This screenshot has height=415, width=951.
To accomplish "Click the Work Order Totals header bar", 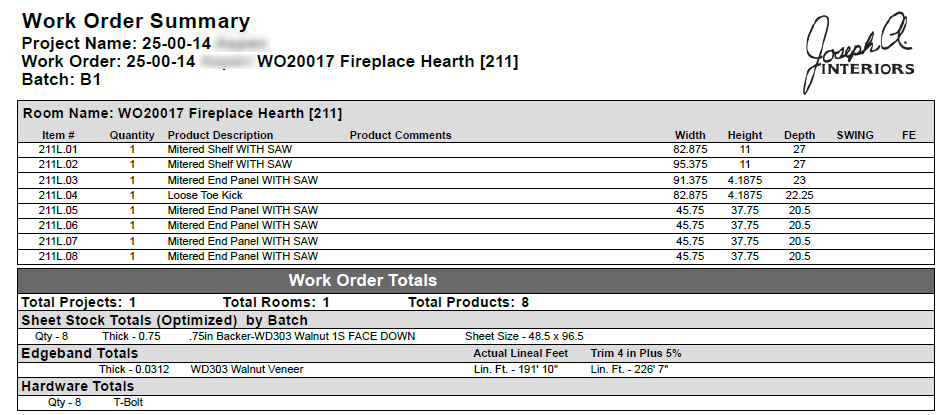I will tap(476, 281).
